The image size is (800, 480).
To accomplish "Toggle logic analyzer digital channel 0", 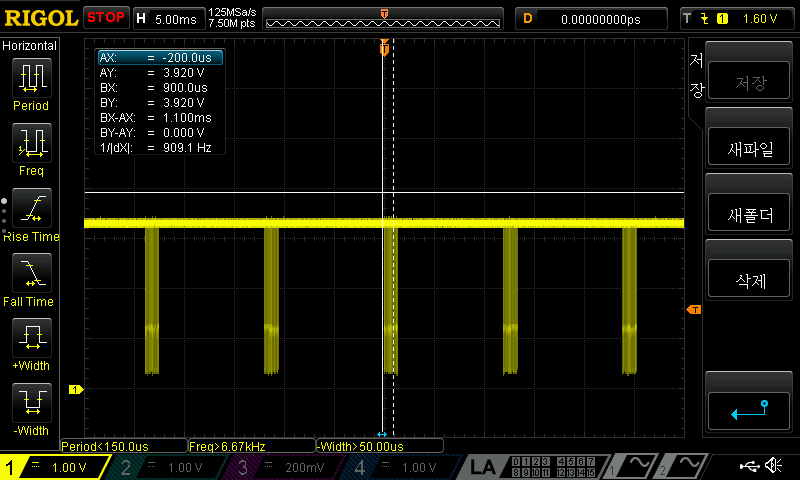I will point(516,462).
